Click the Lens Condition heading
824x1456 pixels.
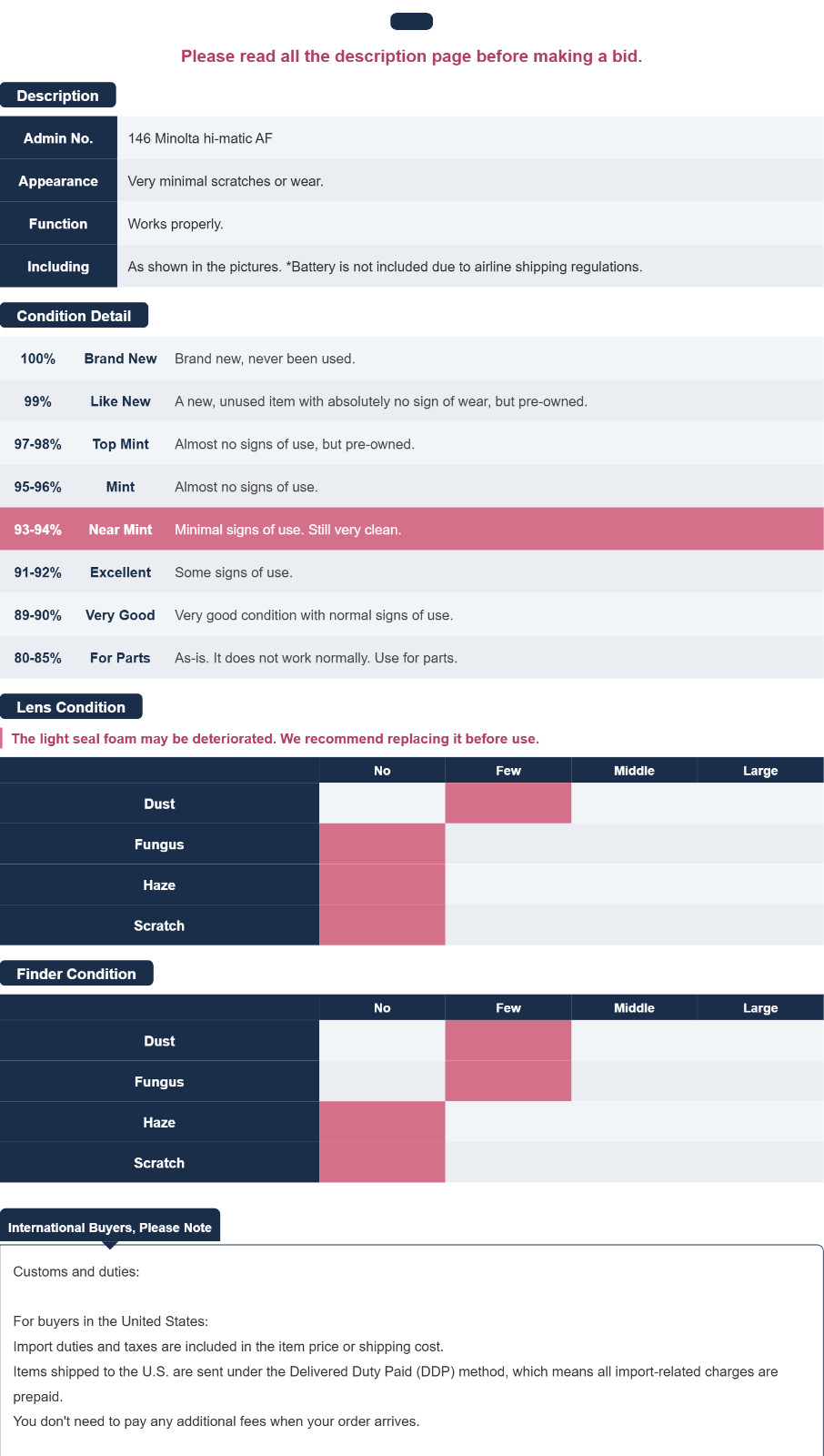(x=71, y=707)
